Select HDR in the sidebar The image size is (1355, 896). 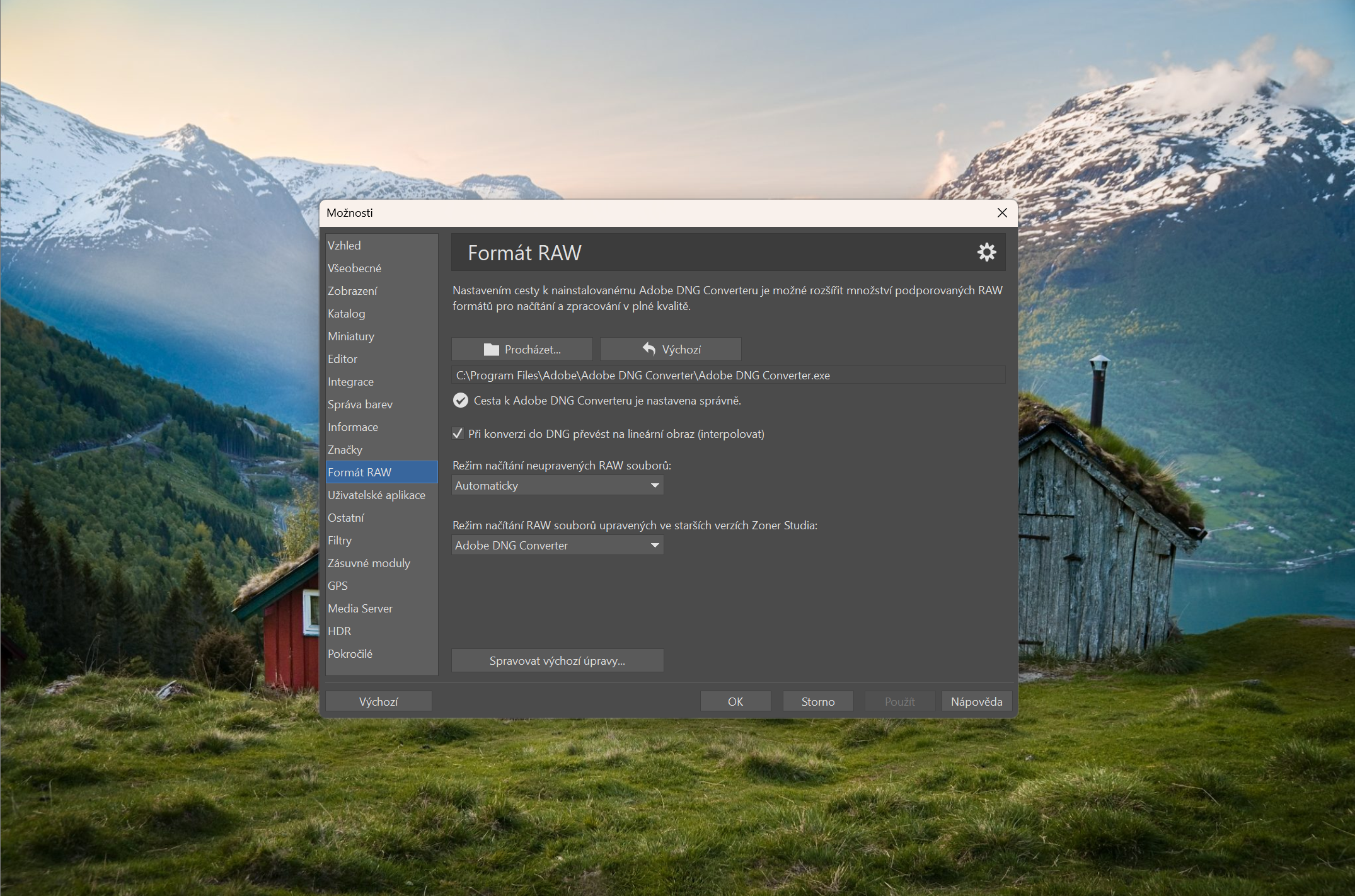click(381, 631)
